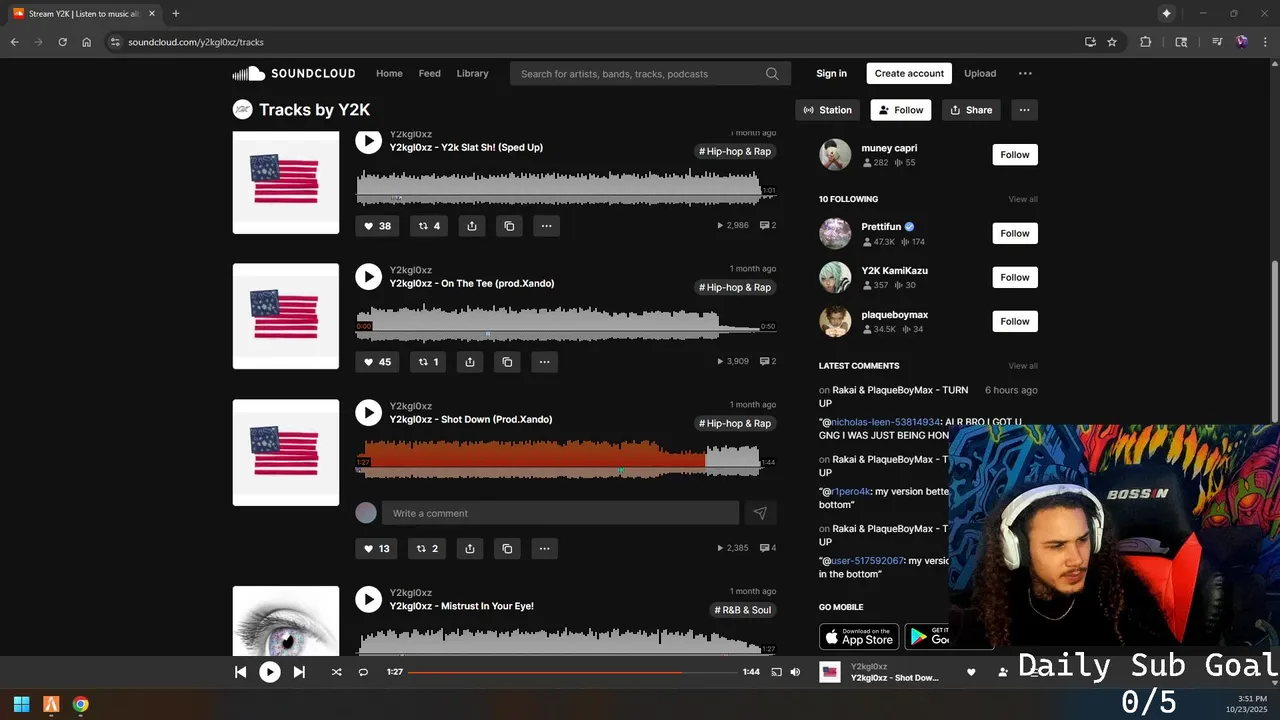The width and height of the screenshot is (1280, 720).
Task: Open more options for Y2k Slat Sh! track
Action: (x=546, y=226)
